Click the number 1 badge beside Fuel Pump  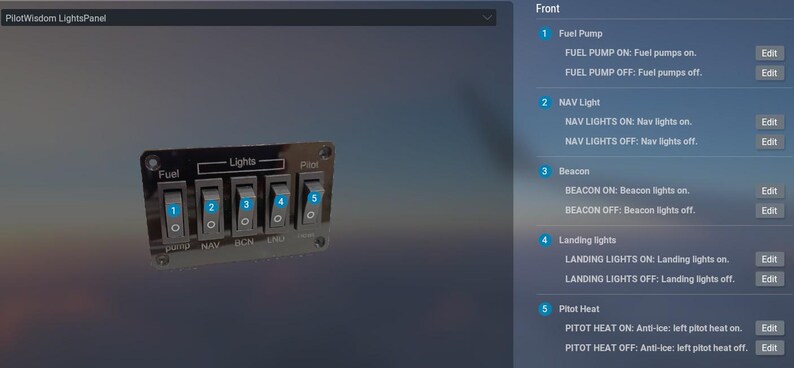[x=545, y=34]
